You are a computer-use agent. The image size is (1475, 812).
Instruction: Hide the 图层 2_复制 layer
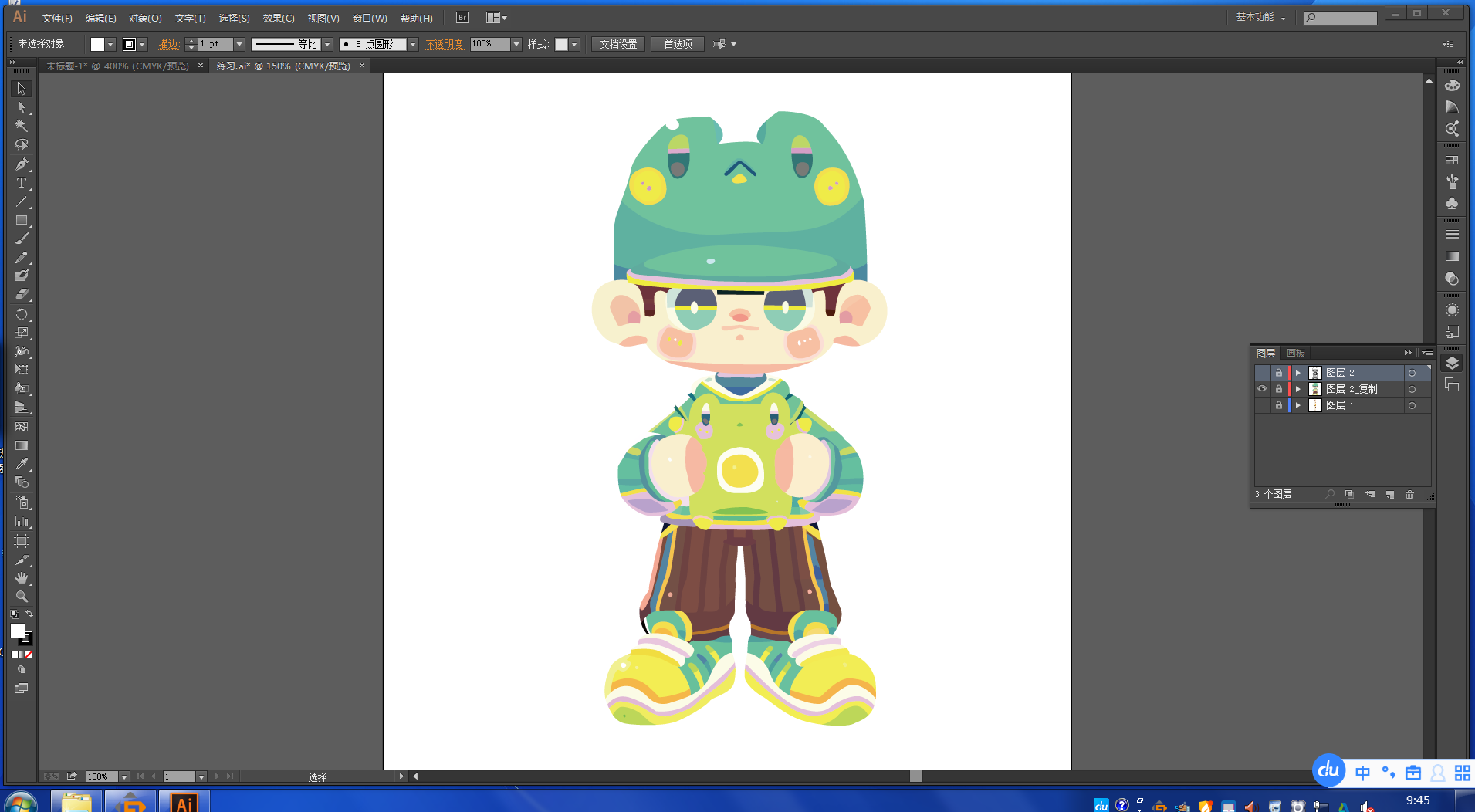(1262, 389)
